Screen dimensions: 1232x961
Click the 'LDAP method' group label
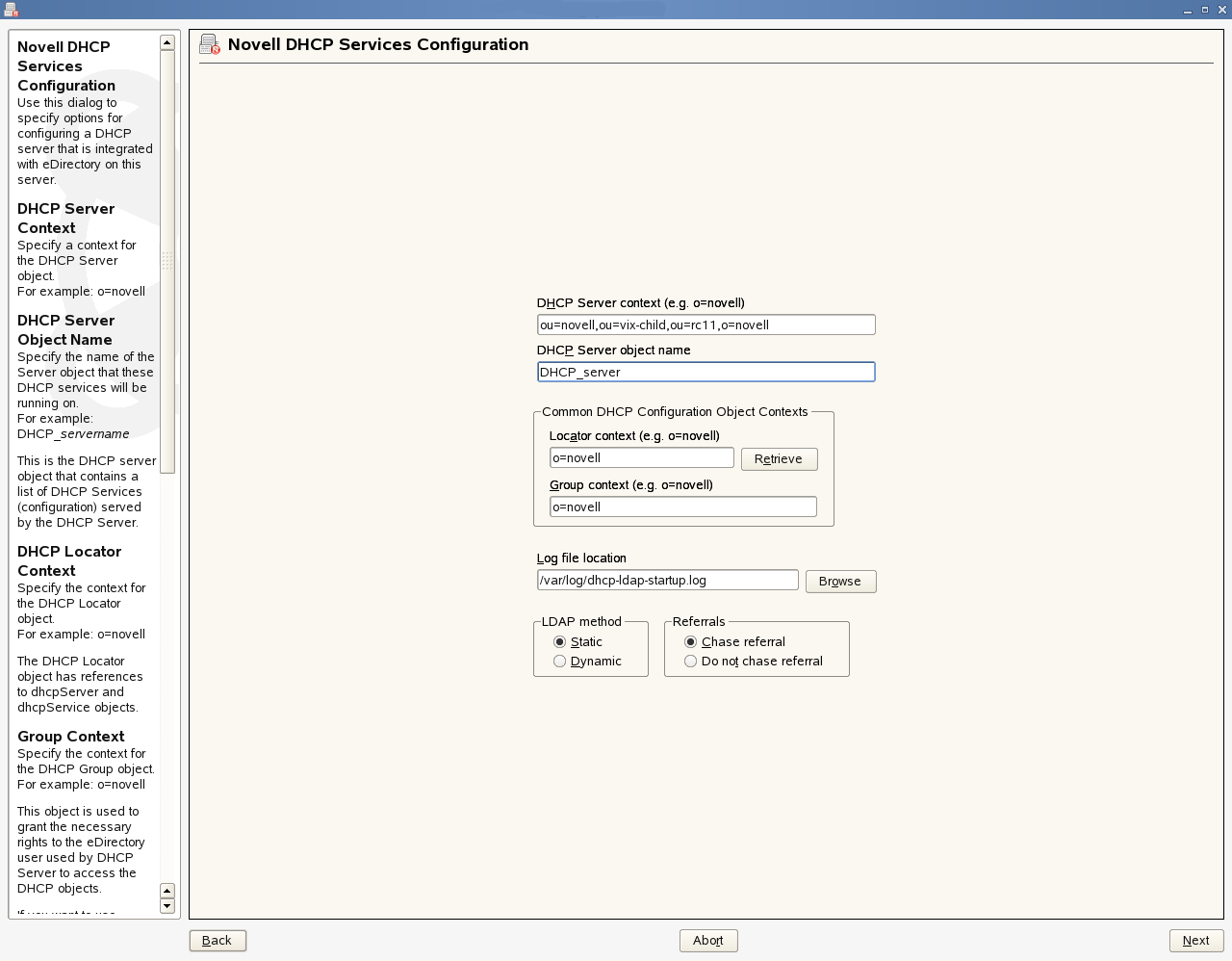pyautogui.click(x=581, y=622)
